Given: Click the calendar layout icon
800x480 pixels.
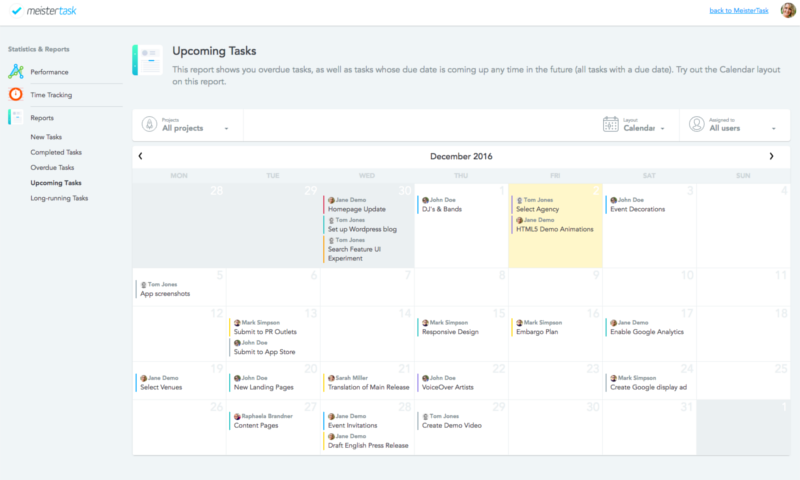Looking at the screenshot, I should (x=610, y=124).
